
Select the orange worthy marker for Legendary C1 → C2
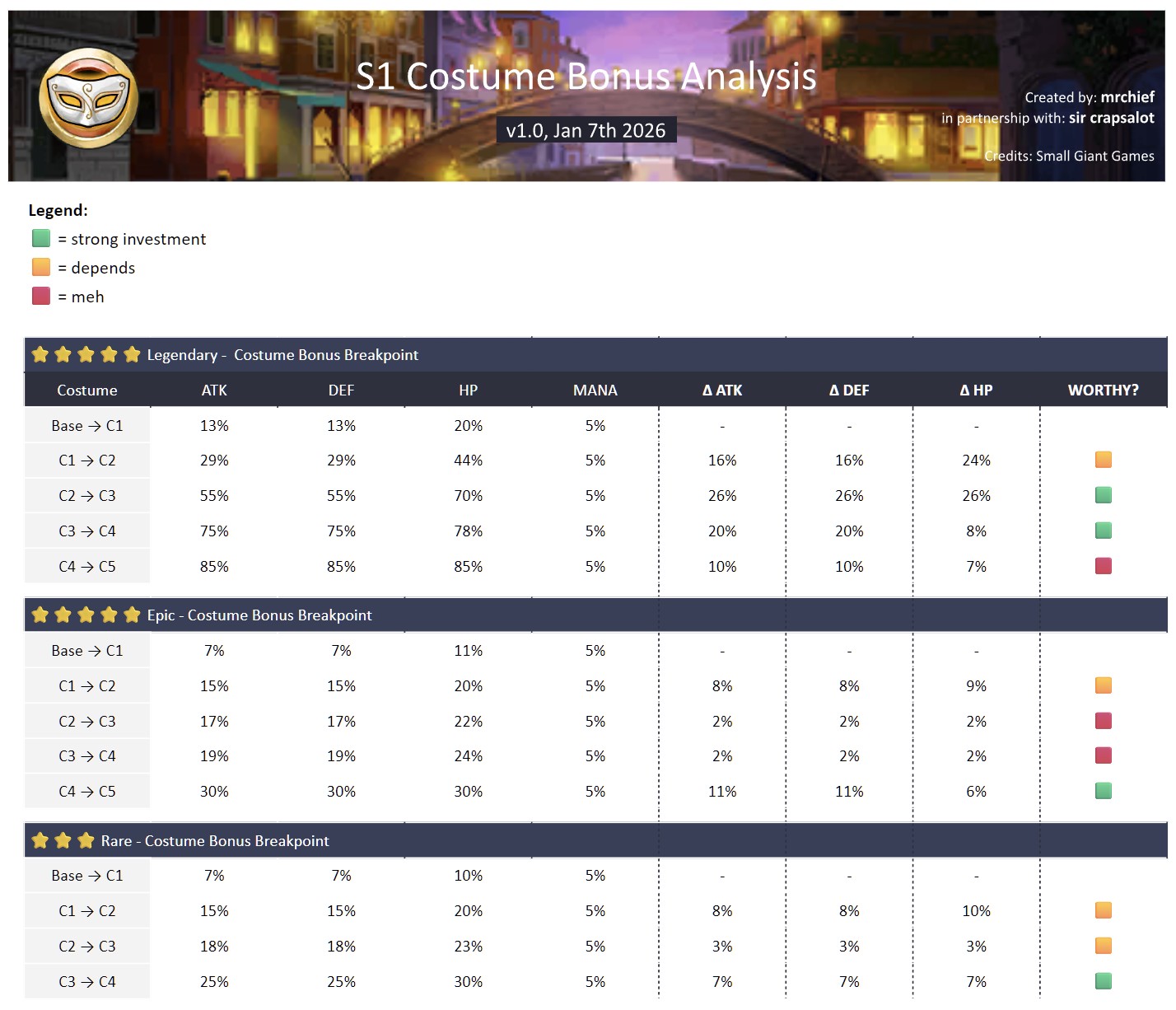pyautogui.click(x=1103, y=460)
